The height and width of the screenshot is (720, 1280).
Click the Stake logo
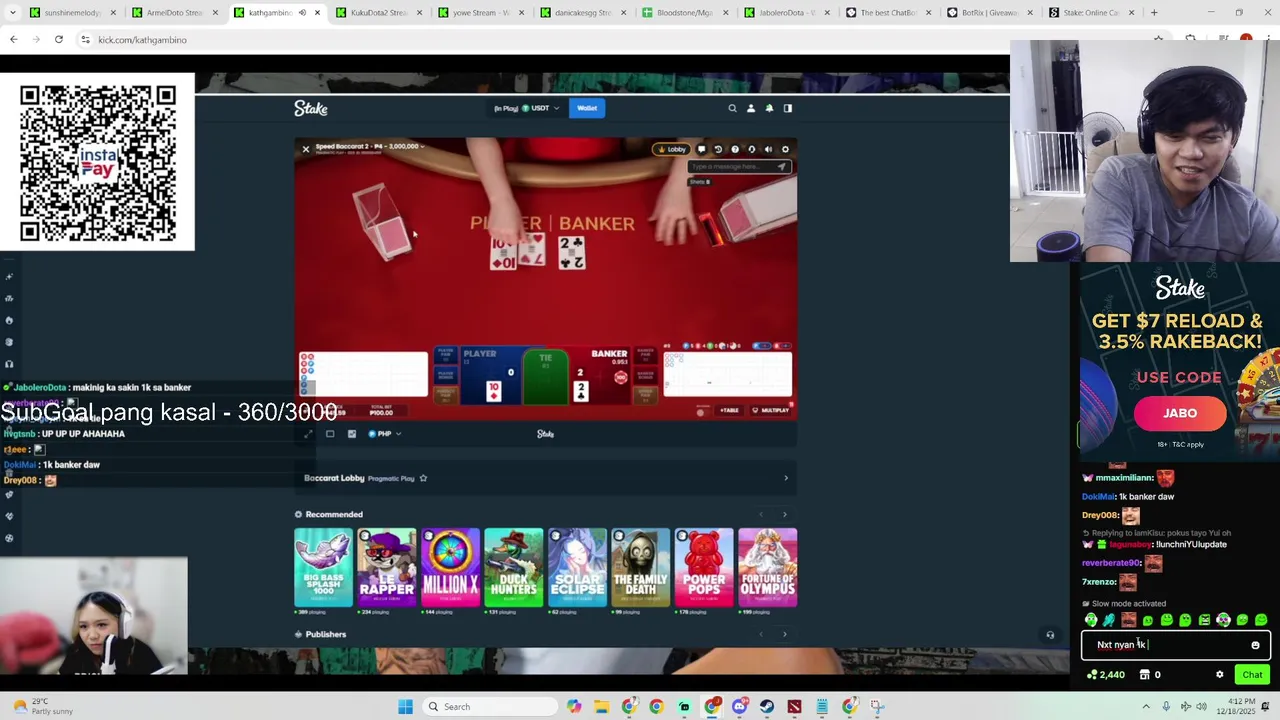pyautogui.click(x=311, y=108)
